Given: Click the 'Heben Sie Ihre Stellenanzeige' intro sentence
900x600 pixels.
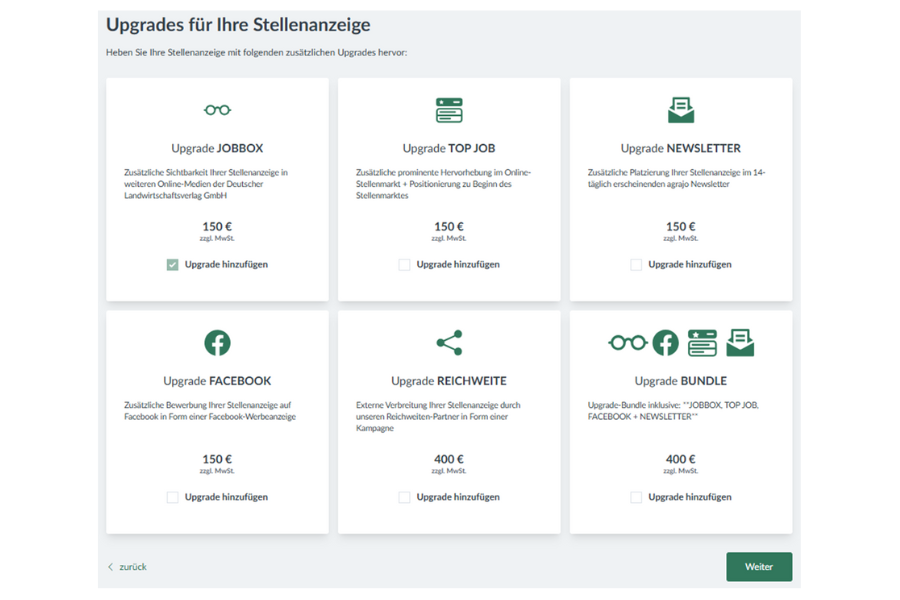Looking at the screenshot, I should [257, 52].
